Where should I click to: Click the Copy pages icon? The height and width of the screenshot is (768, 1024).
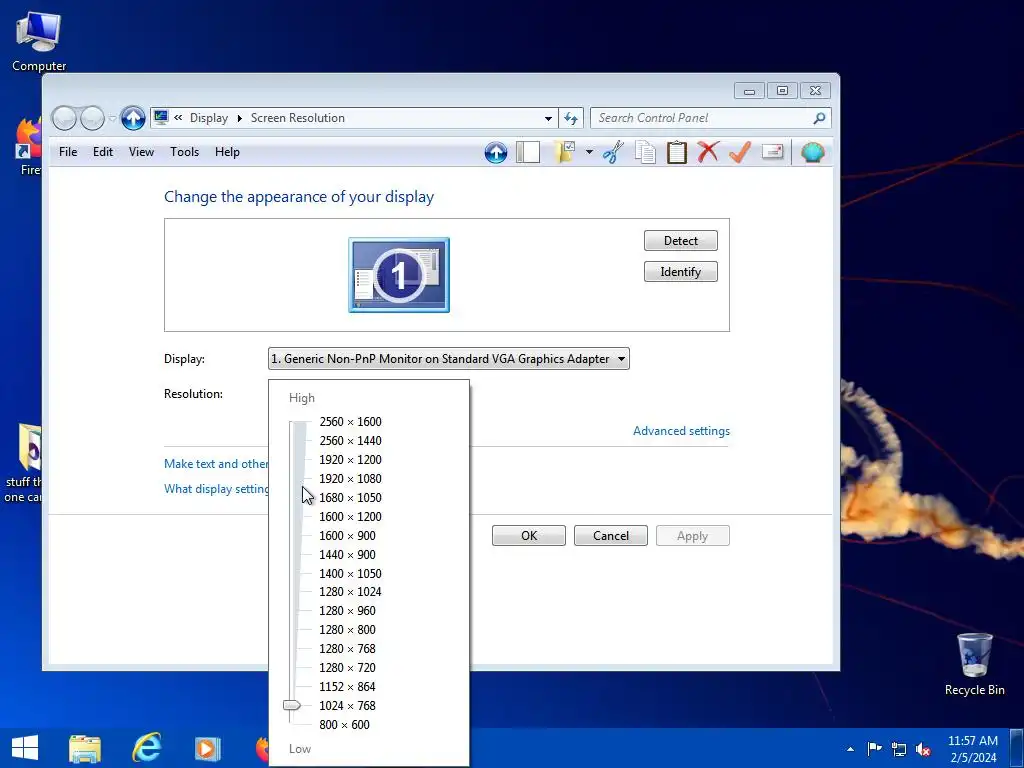click(645, 152)
